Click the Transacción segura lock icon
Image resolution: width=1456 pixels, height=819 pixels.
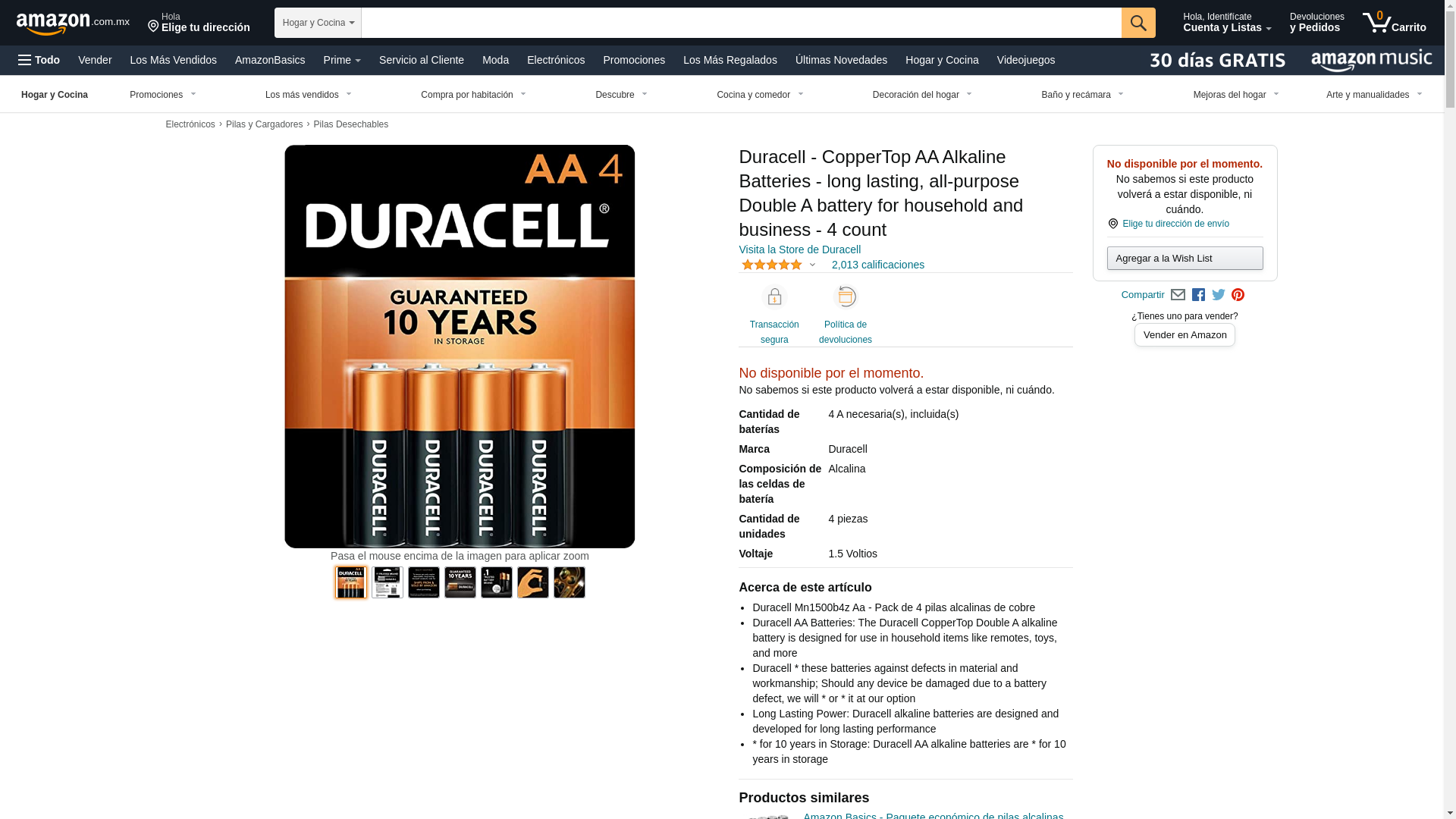(x=774, y=297)
